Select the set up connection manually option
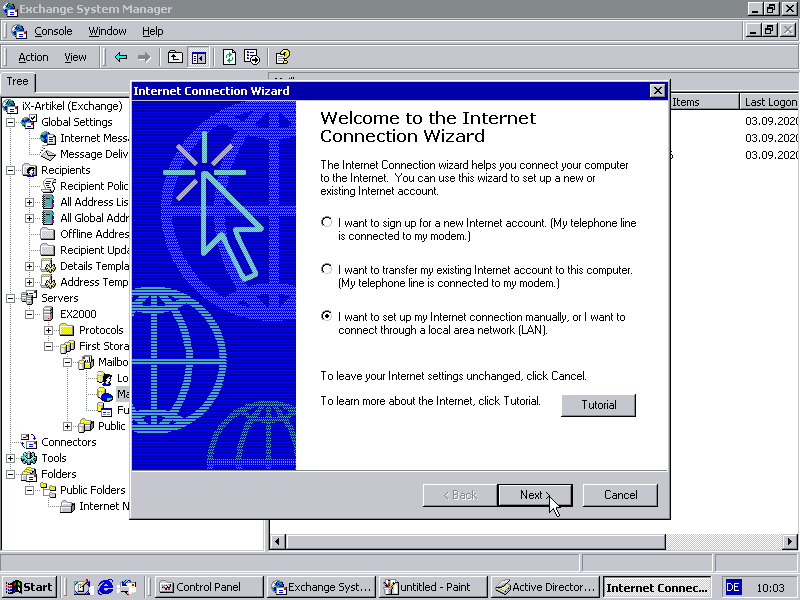This screenshot has height=600, width=800. coord(327,316)
